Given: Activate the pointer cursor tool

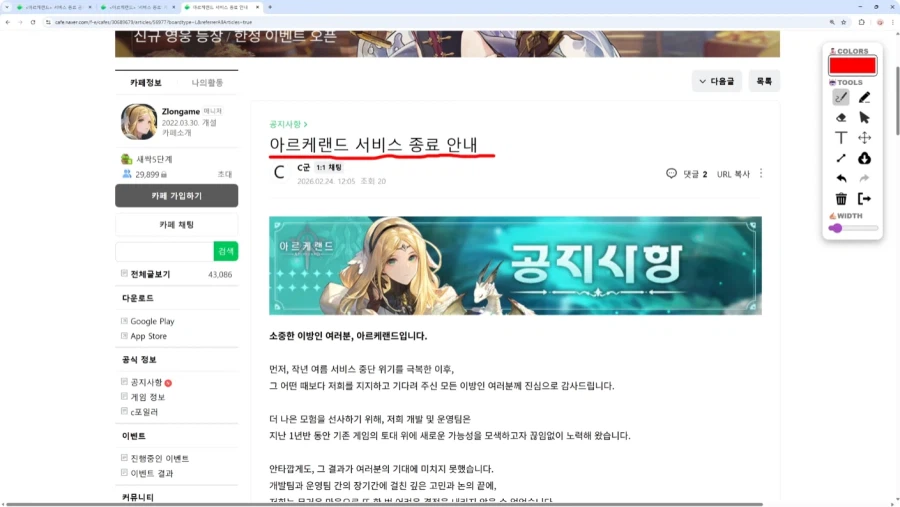Looking at the screenshot, I should [864, 118].
